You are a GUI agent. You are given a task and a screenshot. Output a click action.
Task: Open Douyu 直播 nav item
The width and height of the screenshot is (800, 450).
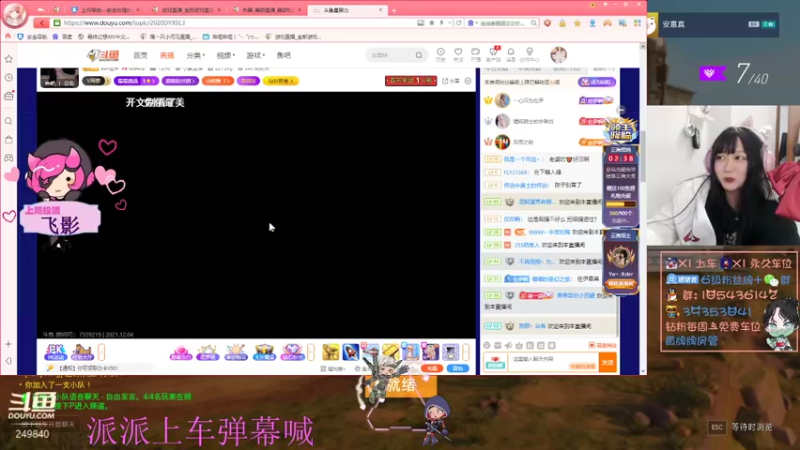pos(167,55)
